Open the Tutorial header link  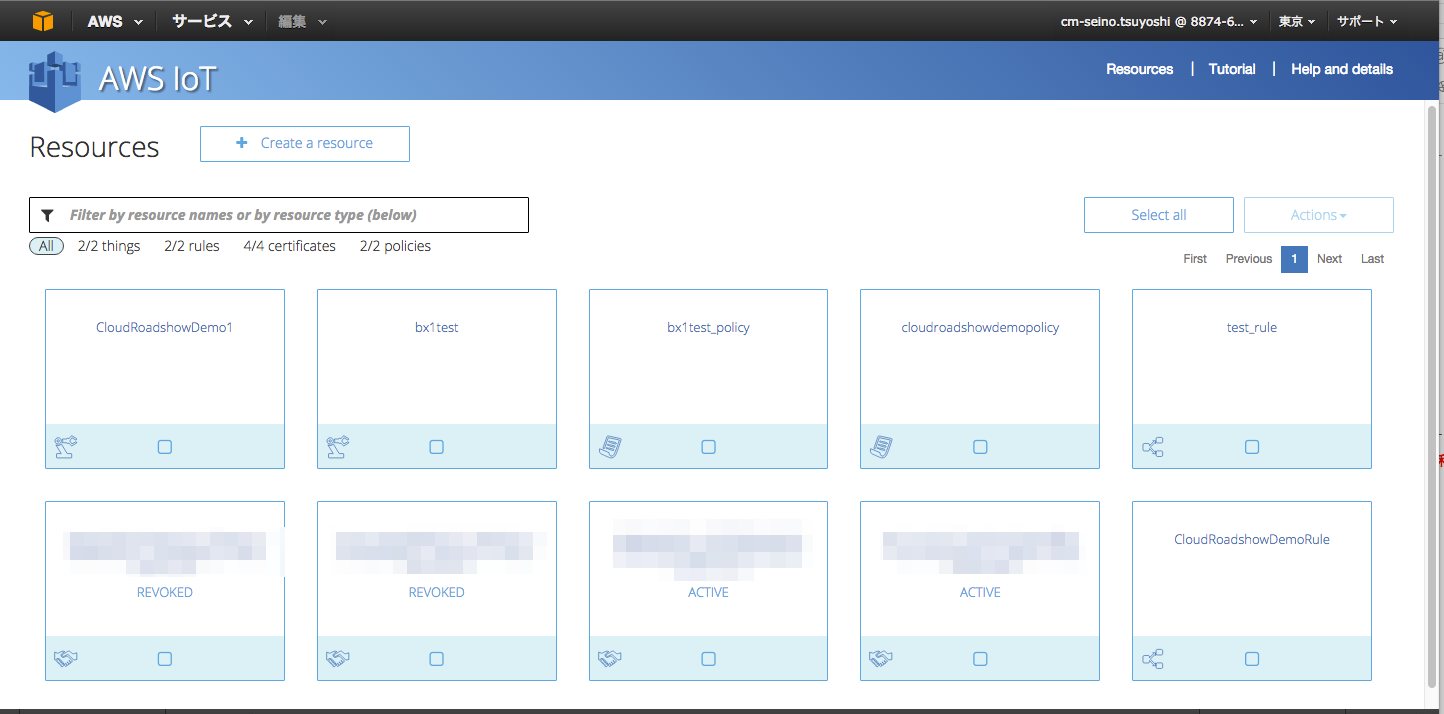tap(1232, 69)
